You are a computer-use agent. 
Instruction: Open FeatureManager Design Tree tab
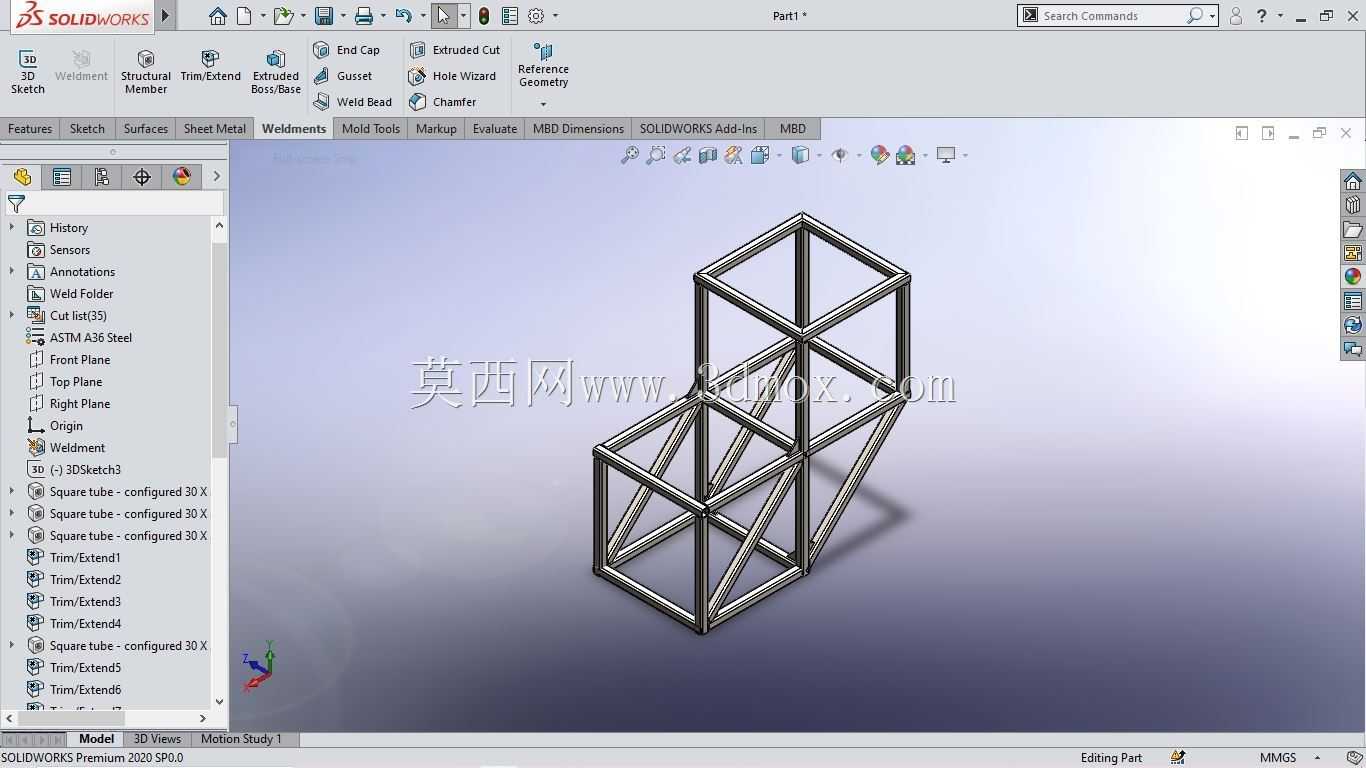coord(22,177)
